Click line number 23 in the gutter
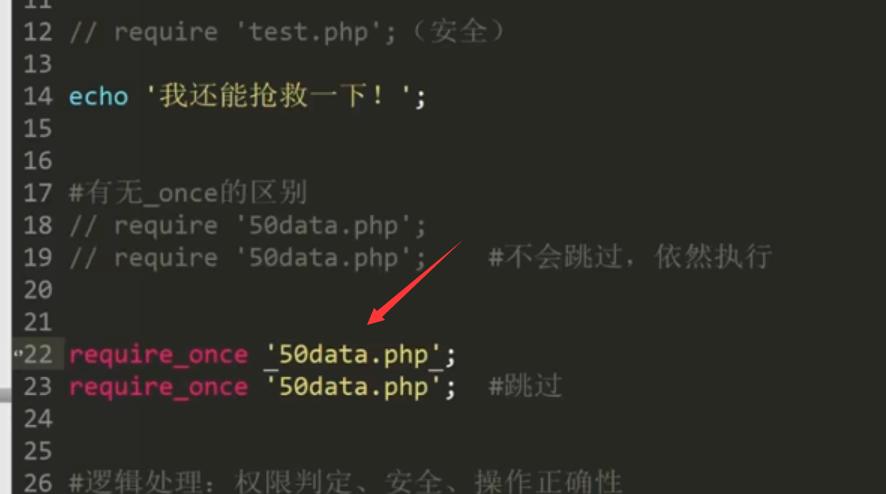This screenshot has height=494, width=886. (x=38, y=387)
